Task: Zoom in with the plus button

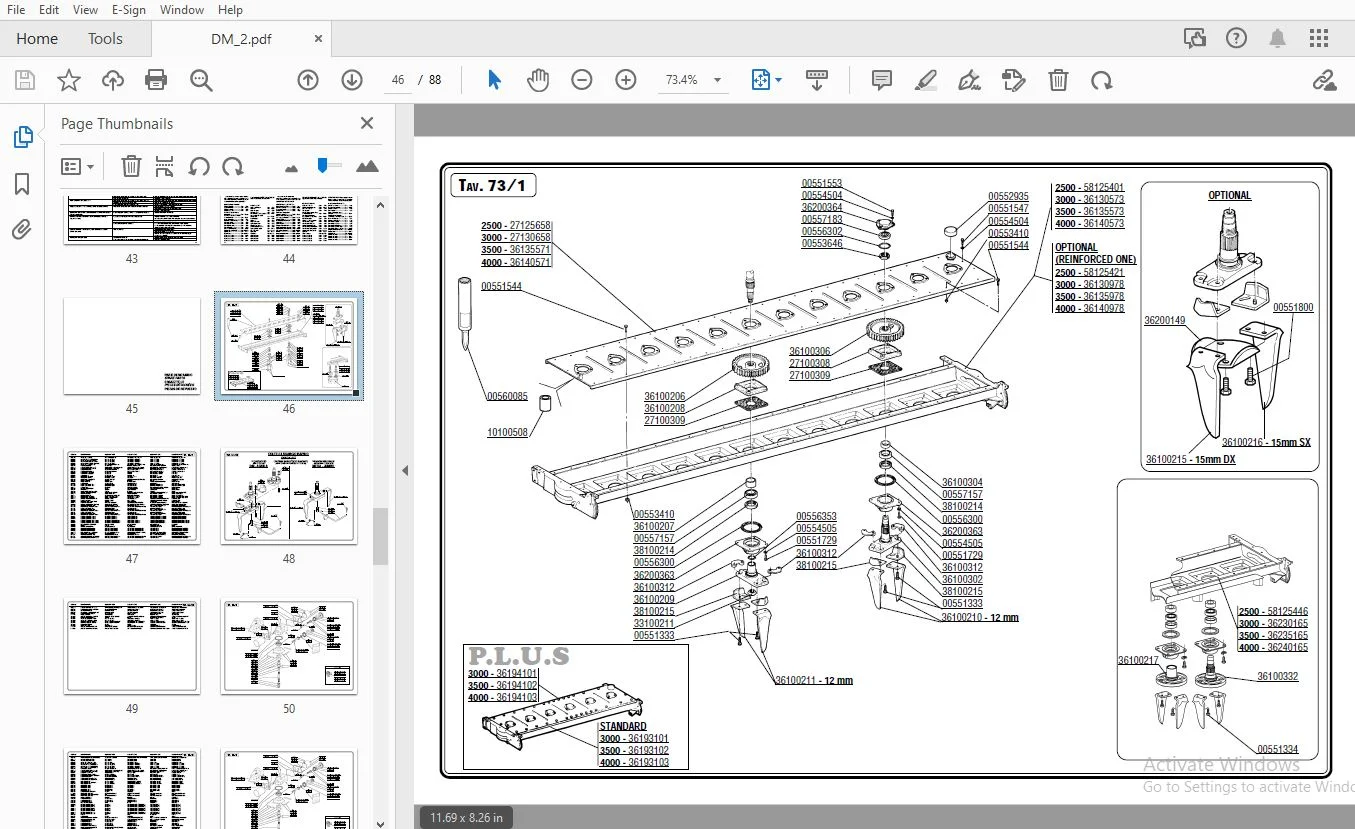Action: (x=626, y=80)
